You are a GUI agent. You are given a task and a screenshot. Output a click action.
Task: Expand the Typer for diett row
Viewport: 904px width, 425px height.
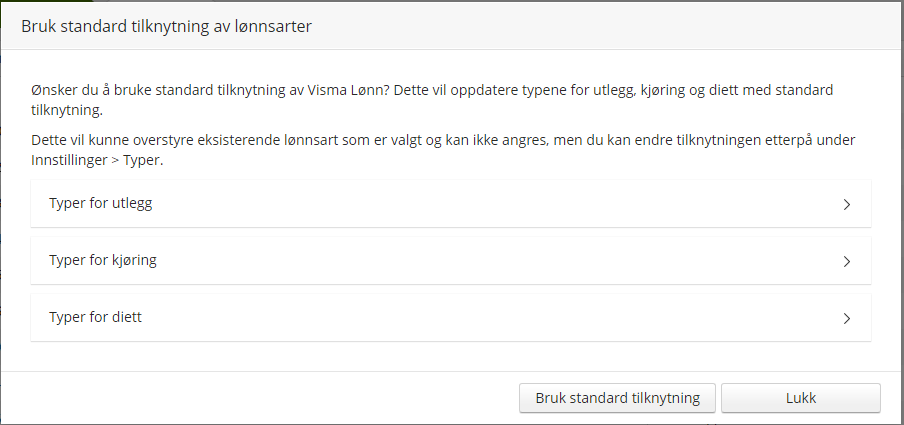[450, 318]
